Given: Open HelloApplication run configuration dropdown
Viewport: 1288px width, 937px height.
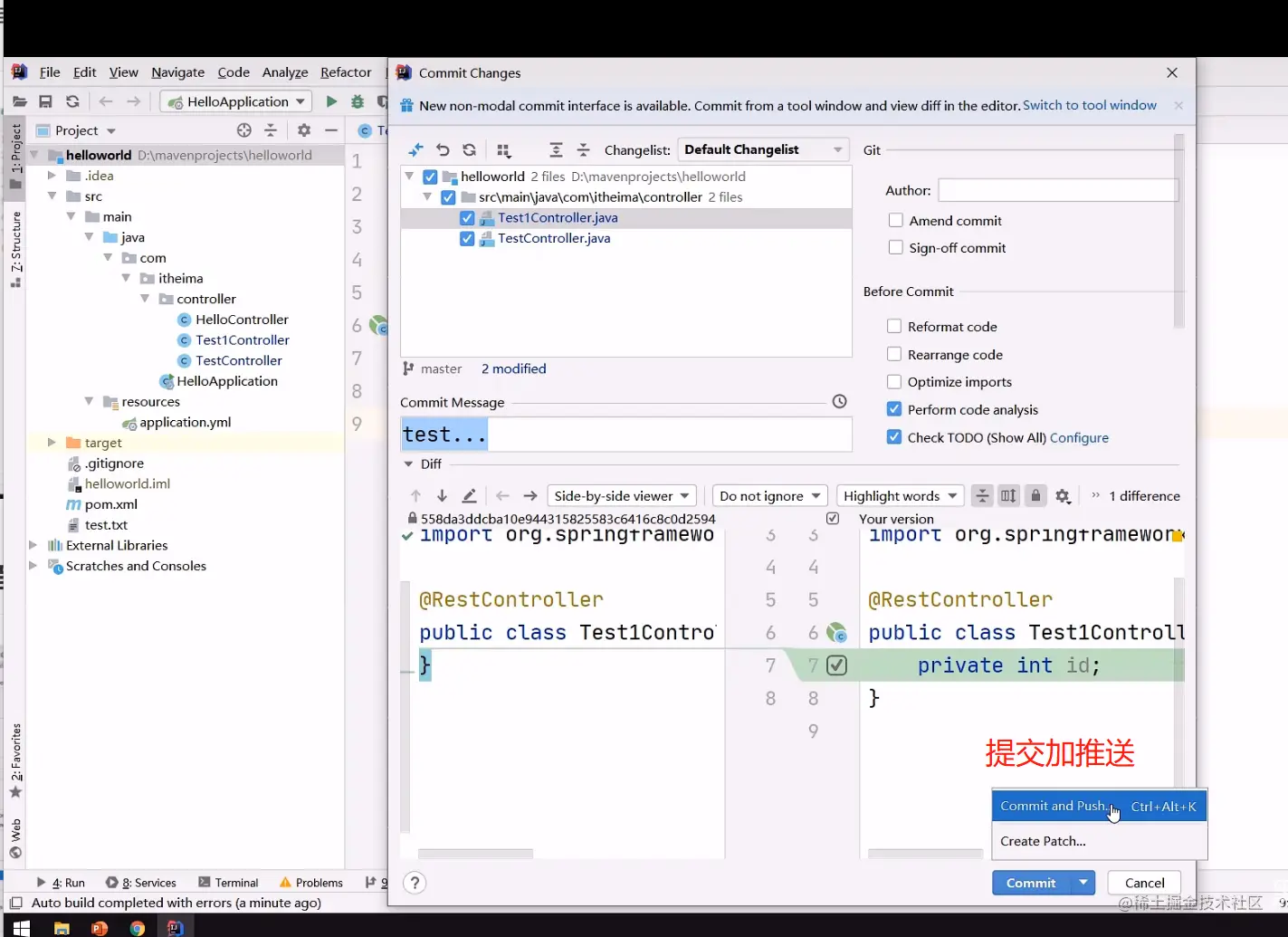Looking at the screenshot, I should coord(237,102).
